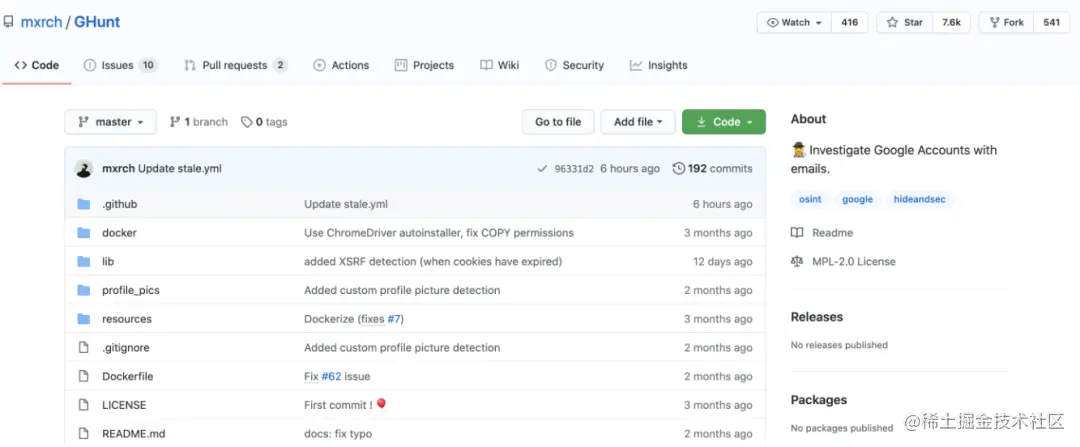Switch to the Pull requests tab
This screenshot has height=447, width=1080.
click(x=236, y=65)
